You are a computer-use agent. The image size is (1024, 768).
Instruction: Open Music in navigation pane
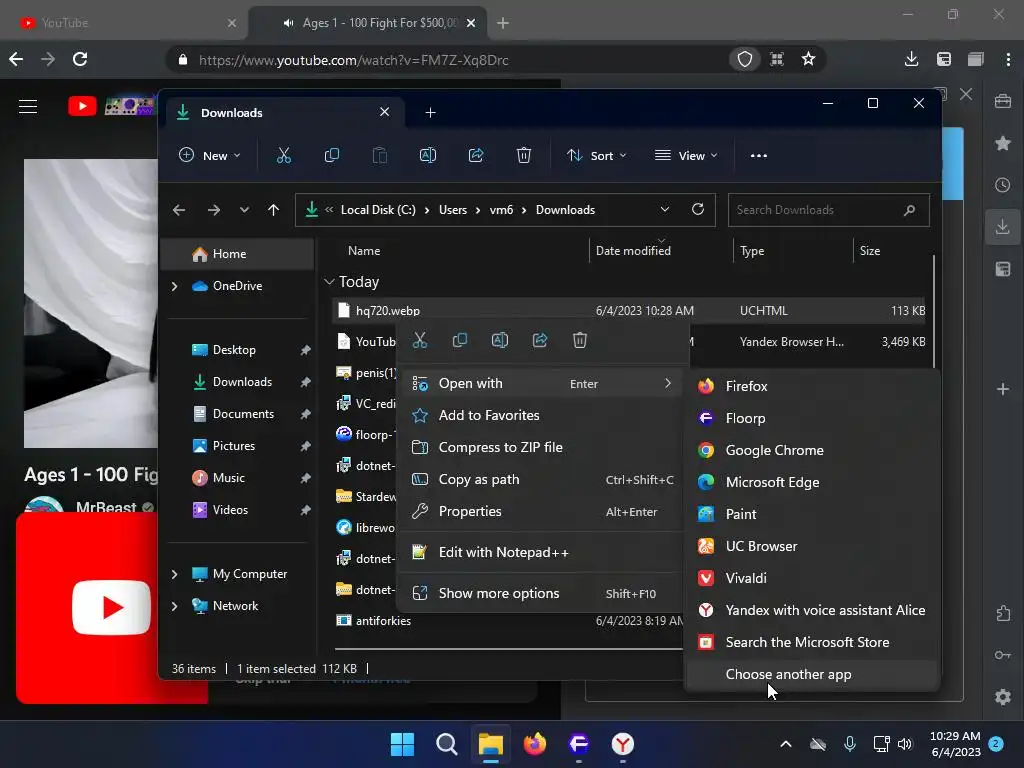[x=229, y=477]
